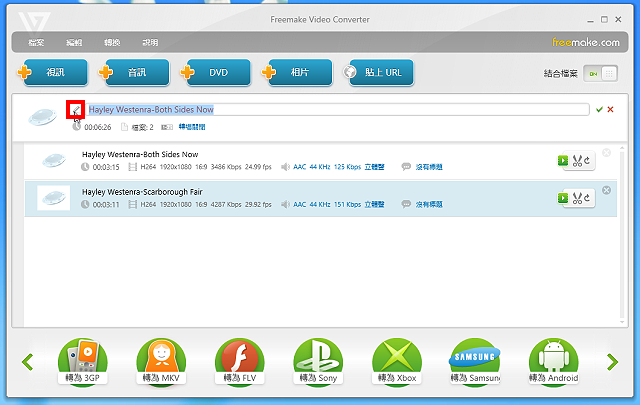This screenshot has width=640, height=405.
Task: Add audio with the 音訊 button
Action: click(137, 73)
